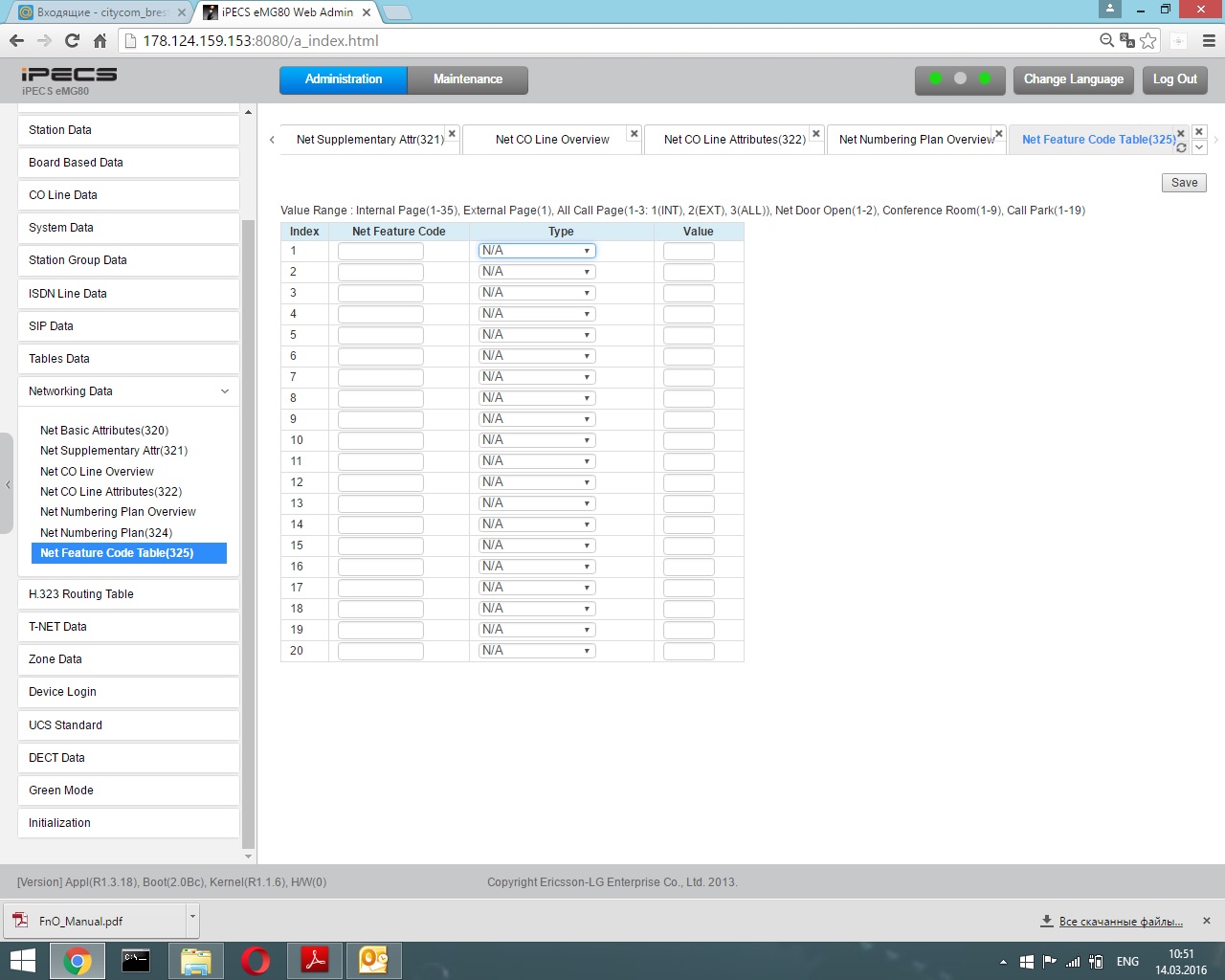Click the translate page icon in address bar
Screen dimensions: 1225x980
click(1127, 40)
